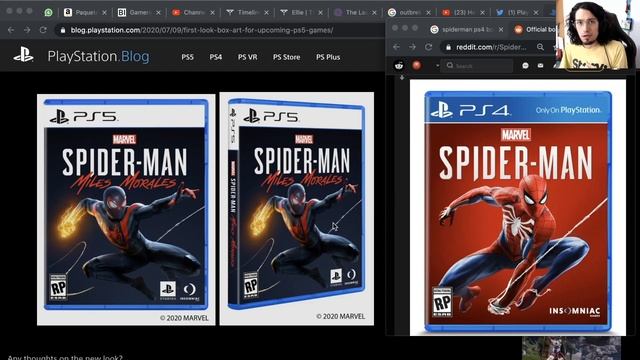Expand the Reddit community dropdown arrow

(x=437, y=65)
